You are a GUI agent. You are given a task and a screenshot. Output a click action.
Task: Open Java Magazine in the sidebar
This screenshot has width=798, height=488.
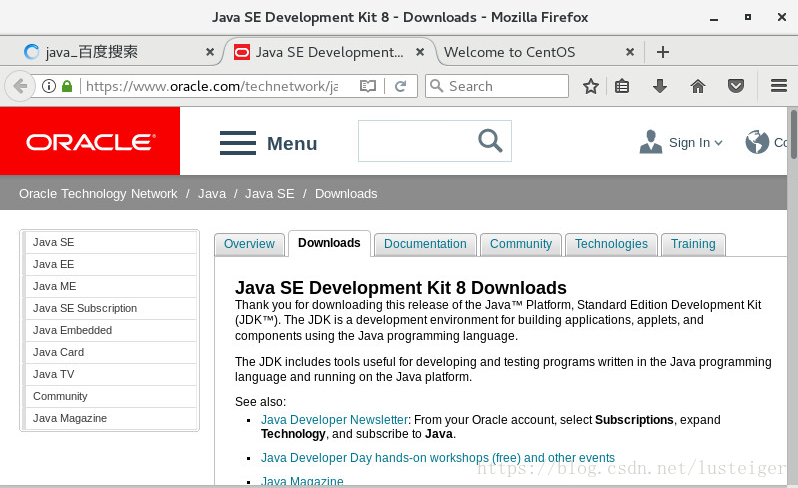pos(110,418)
